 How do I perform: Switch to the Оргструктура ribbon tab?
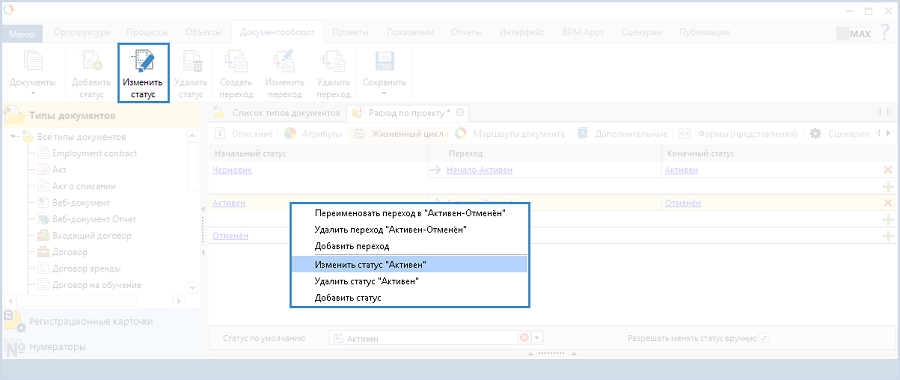point(82,32)
